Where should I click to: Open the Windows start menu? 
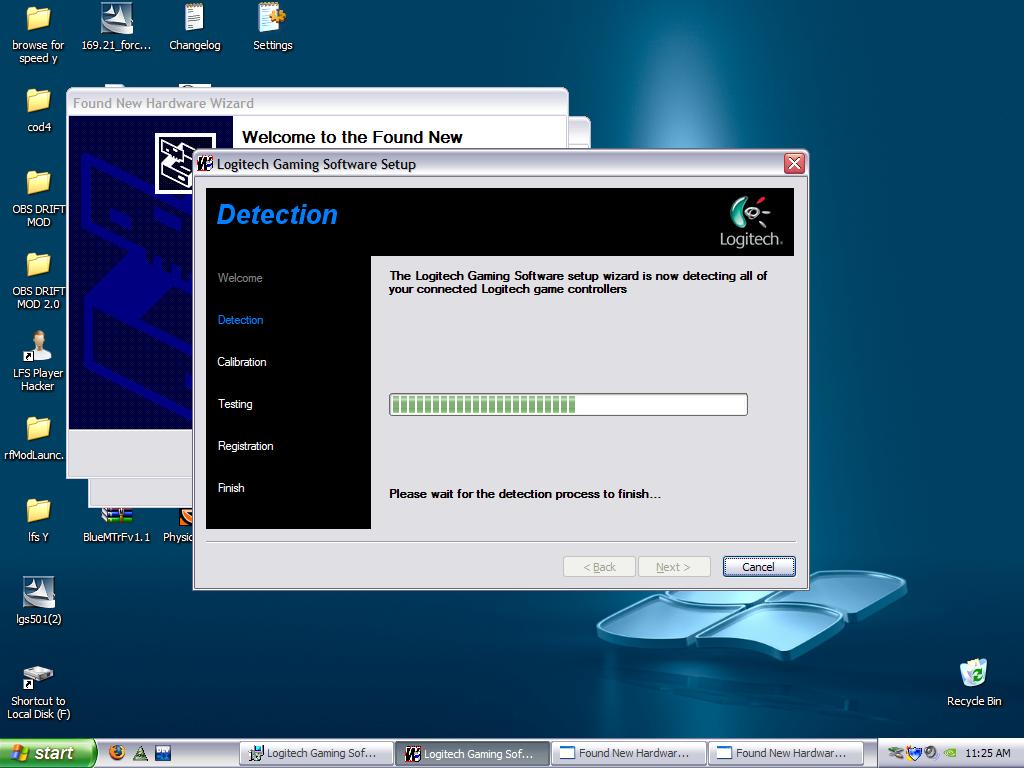pyautogui.click(x=47, y=753)
